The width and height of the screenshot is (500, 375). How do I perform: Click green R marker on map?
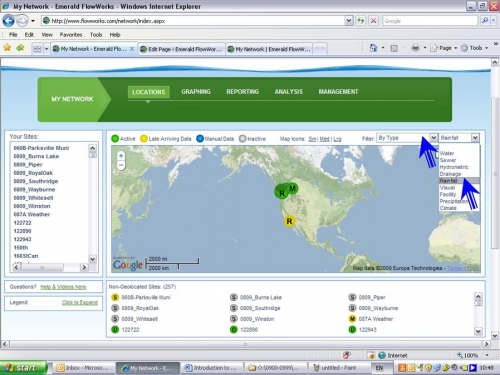(282, 193)
